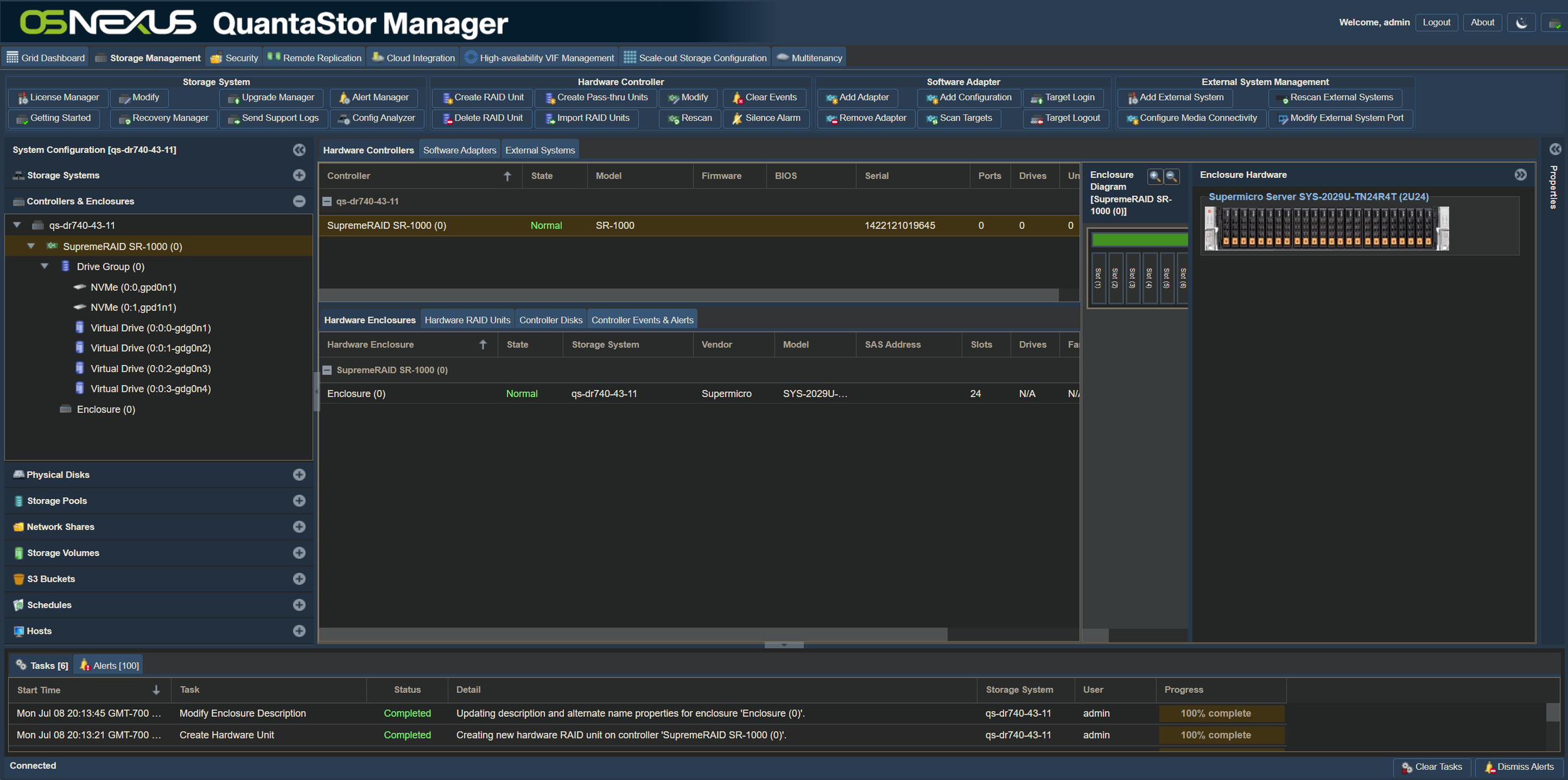
Task: Click the Clear Tasks button
Action: pyautogui.click(x=1432, y=766)
